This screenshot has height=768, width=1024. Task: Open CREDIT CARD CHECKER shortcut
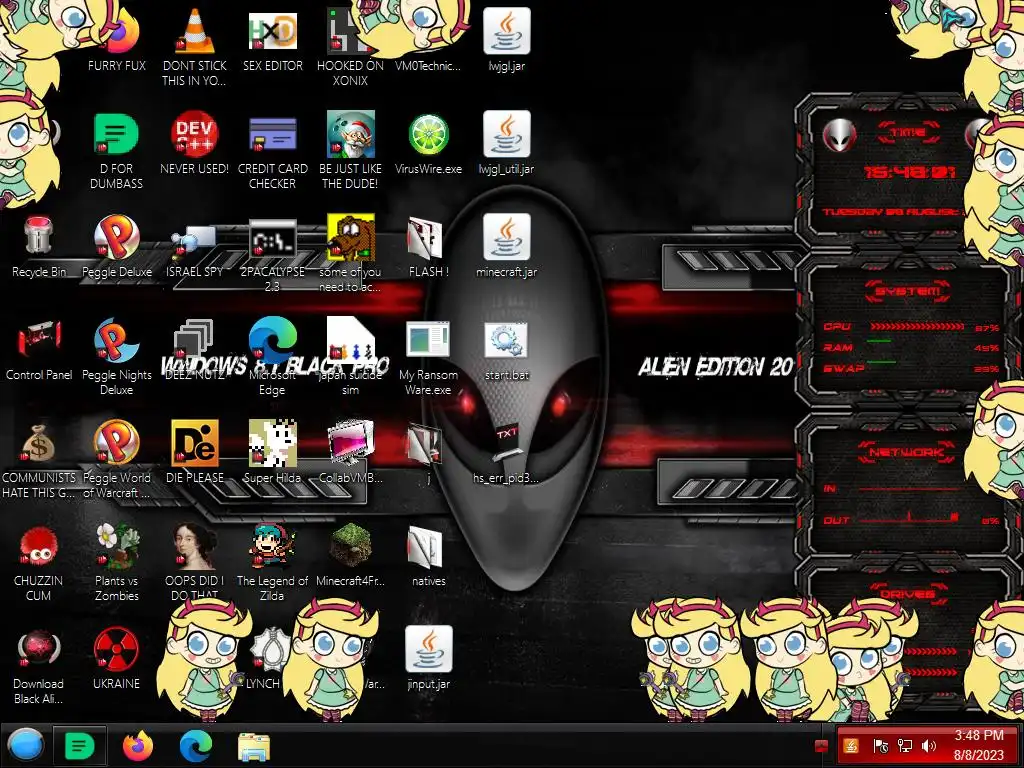(272, 135)
